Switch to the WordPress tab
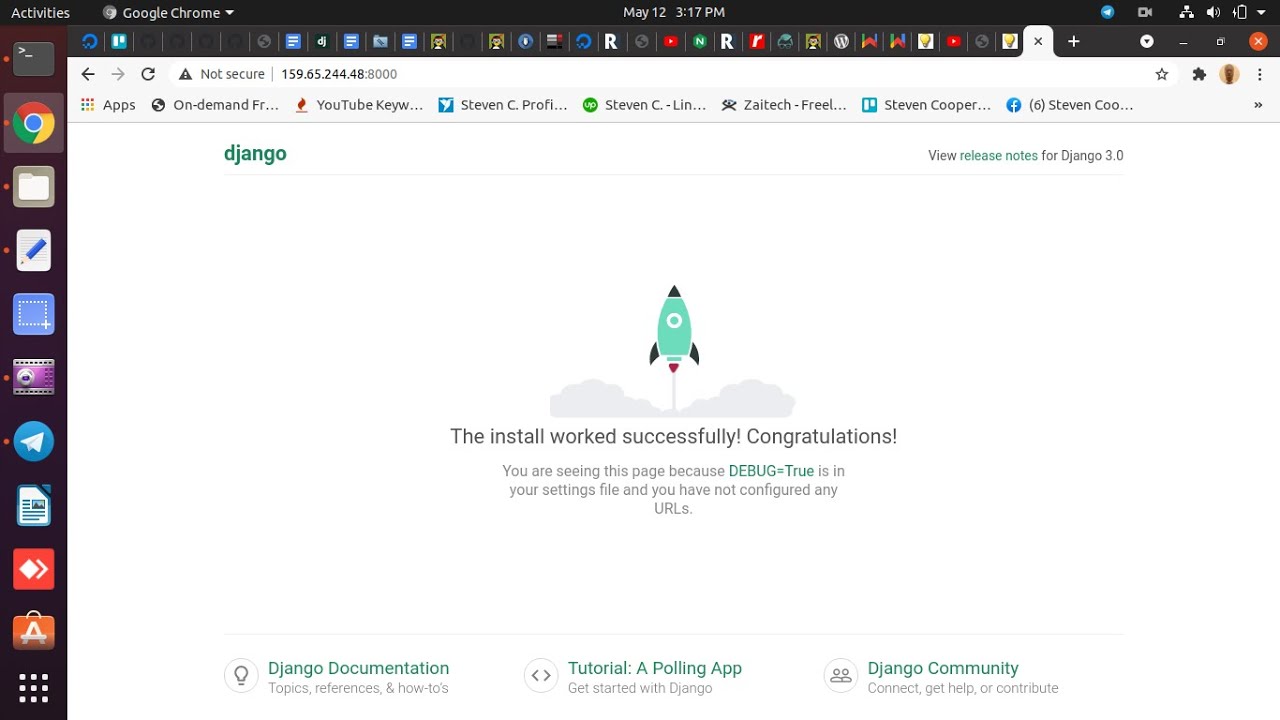The width and height of the screenshot is (1280, 720). pyautogui.click(x=842, y=41)
